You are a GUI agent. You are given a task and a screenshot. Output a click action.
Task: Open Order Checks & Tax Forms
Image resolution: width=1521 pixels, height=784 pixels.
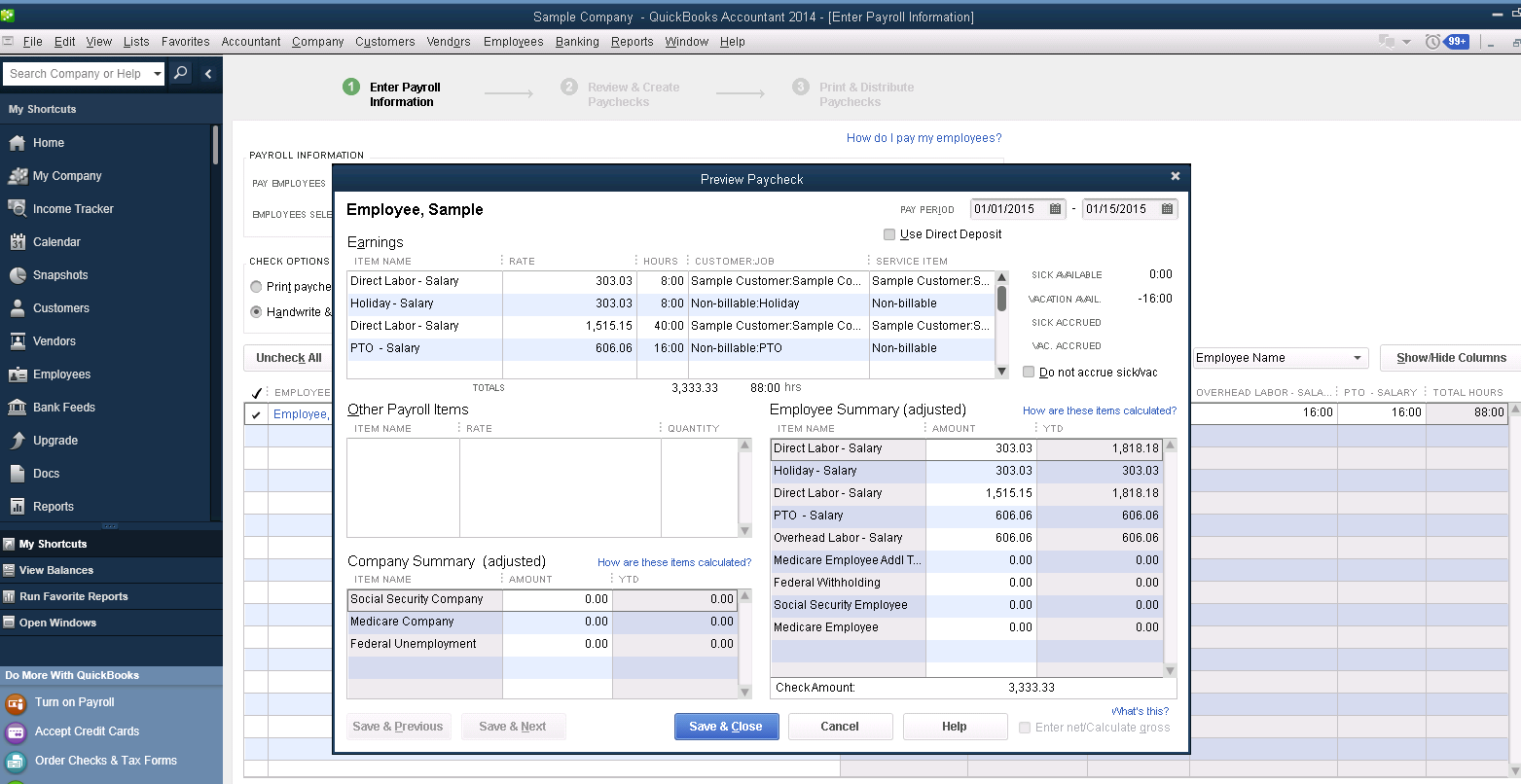[105, 761]
